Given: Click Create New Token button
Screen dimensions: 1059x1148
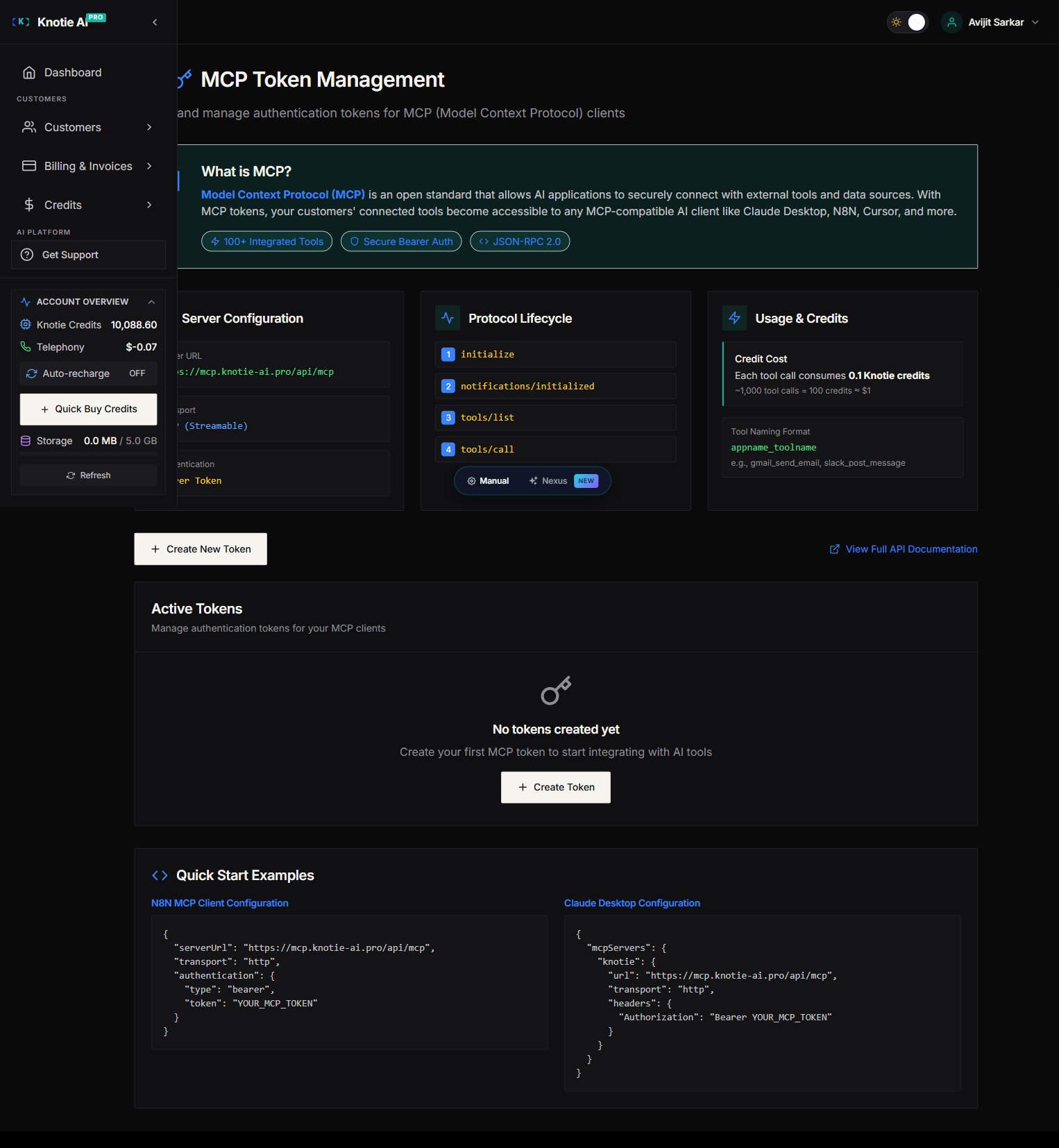Looking at the screenshot, I should [201, 549].
